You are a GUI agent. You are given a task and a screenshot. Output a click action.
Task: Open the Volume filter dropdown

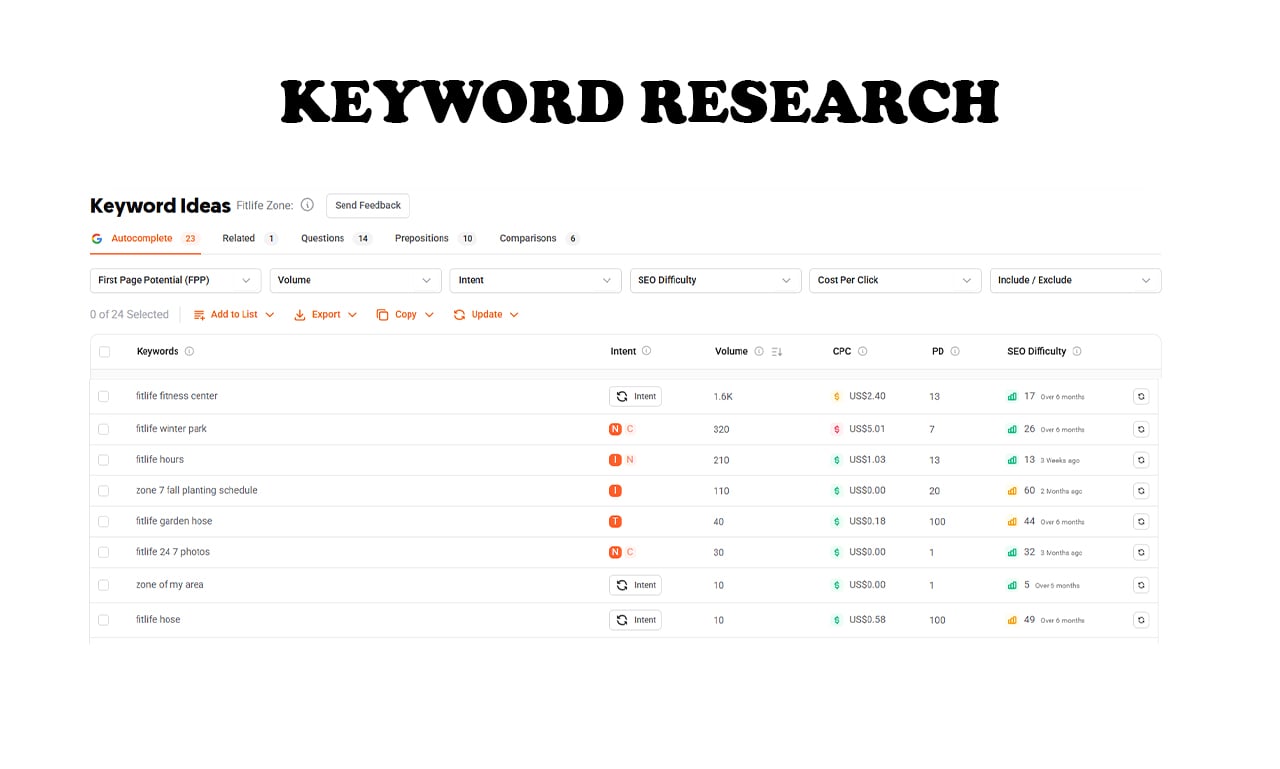(355, 281)
